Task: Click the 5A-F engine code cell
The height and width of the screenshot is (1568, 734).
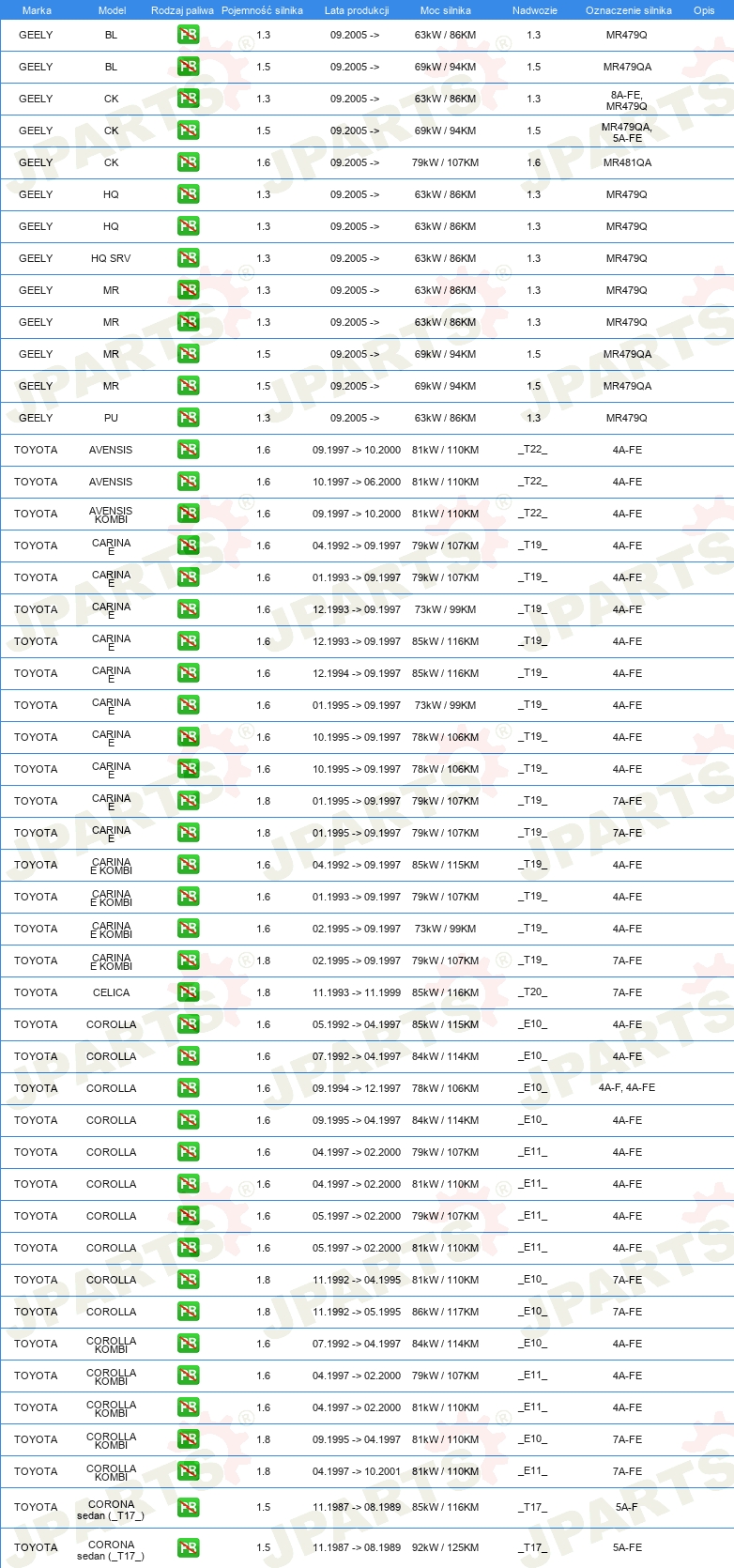Action: [x=627, y=1508]
